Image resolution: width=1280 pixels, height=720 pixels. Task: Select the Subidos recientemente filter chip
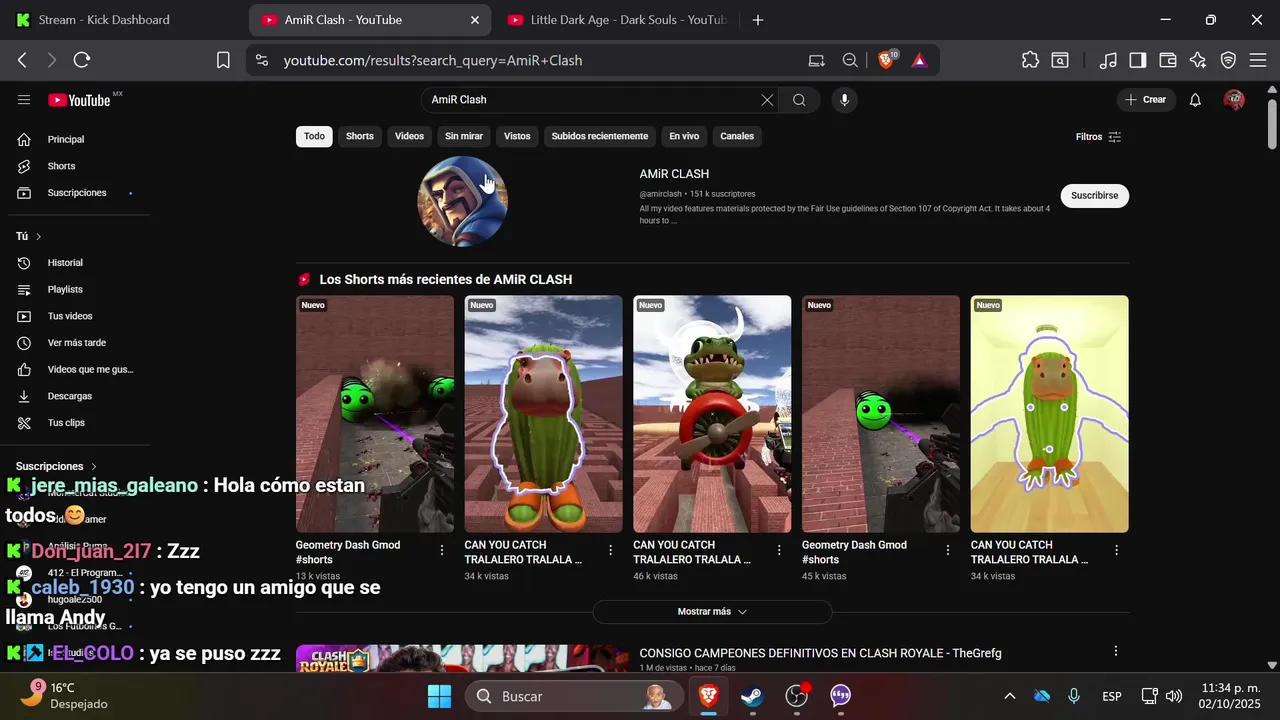coord(600,136)
